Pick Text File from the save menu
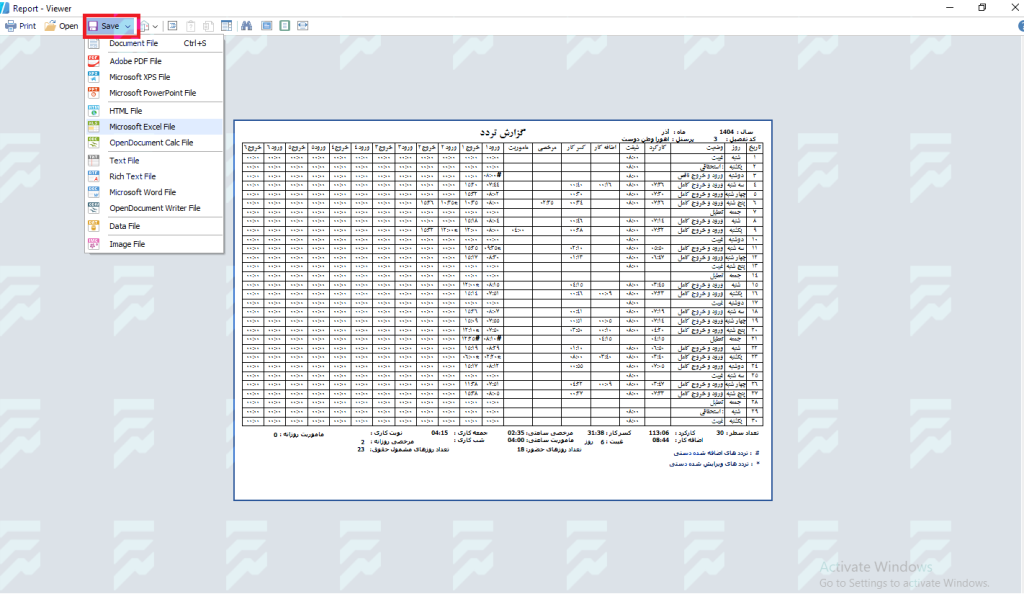 124,161
